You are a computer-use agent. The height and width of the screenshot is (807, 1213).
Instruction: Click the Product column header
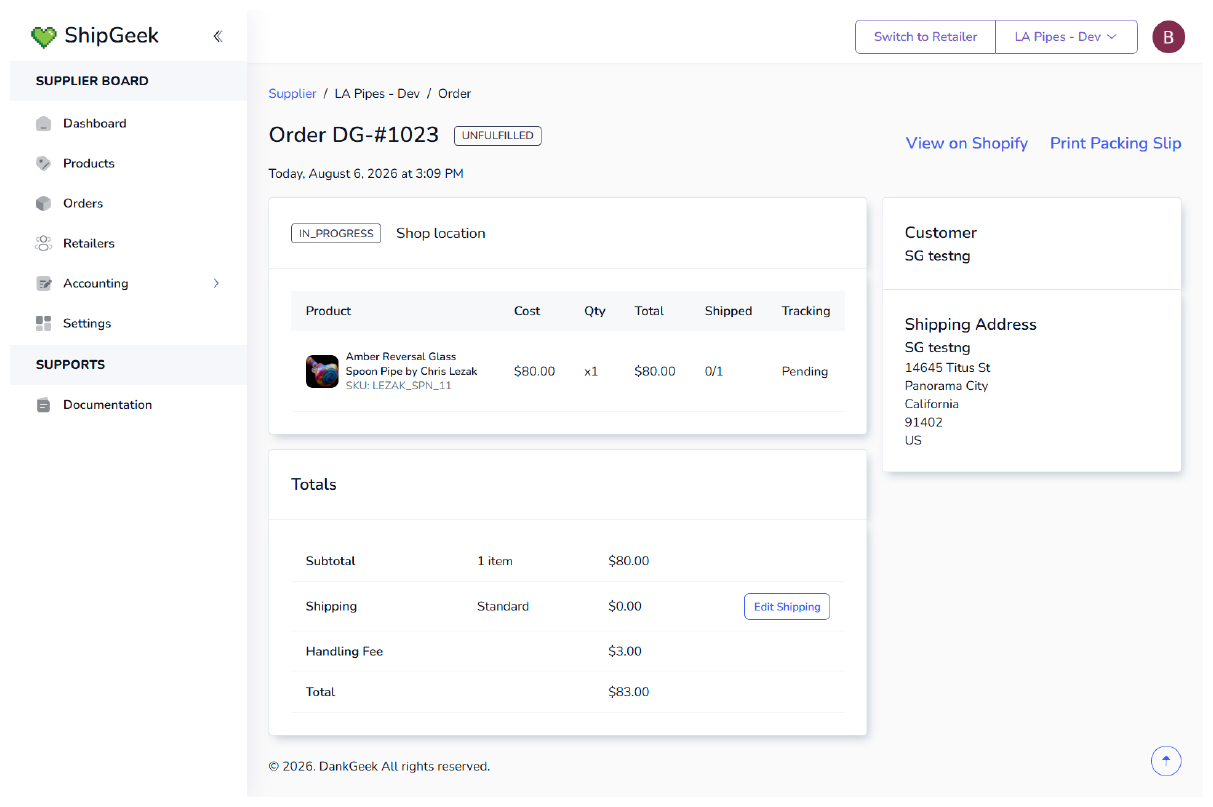point(328,311)
